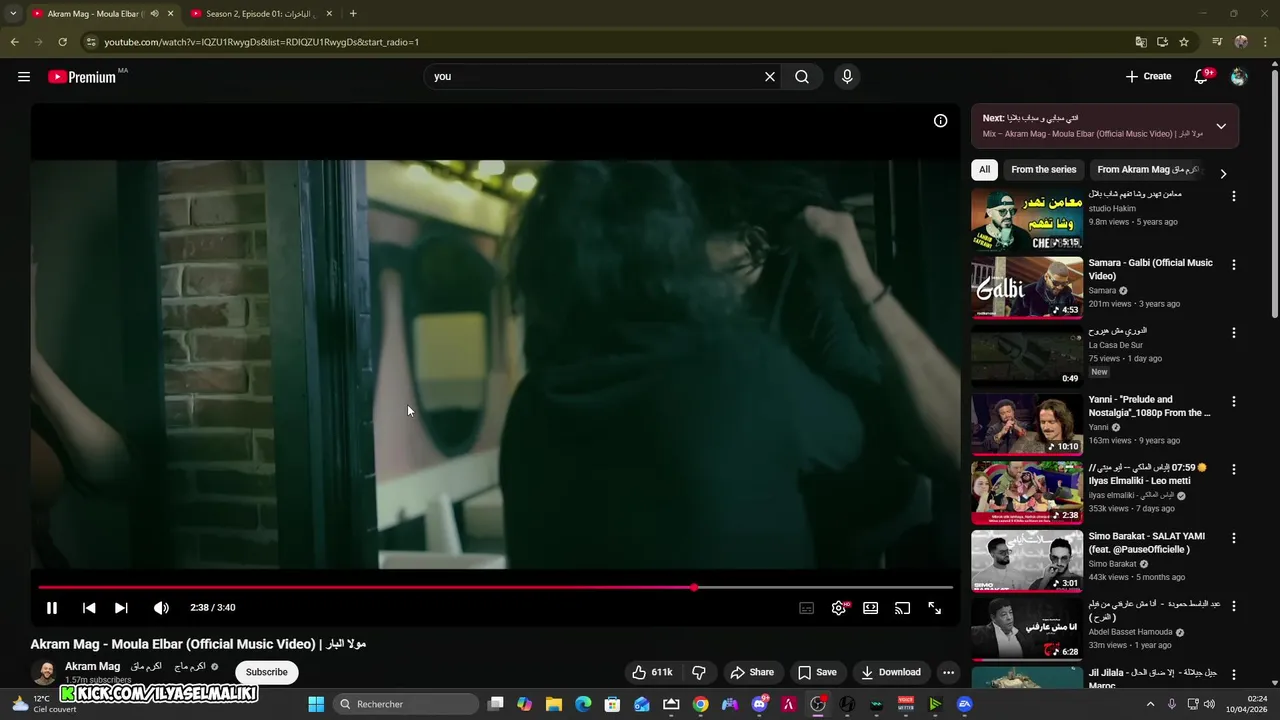1280x720 pixels.
Task: Download this video
Action: coord(890,672)
